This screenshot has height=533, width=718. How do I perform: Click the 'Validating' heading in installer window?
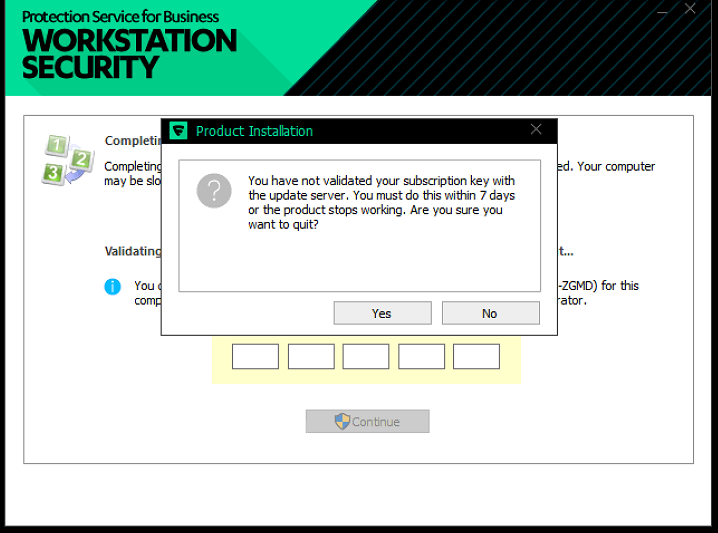click(x=133, y=251)
